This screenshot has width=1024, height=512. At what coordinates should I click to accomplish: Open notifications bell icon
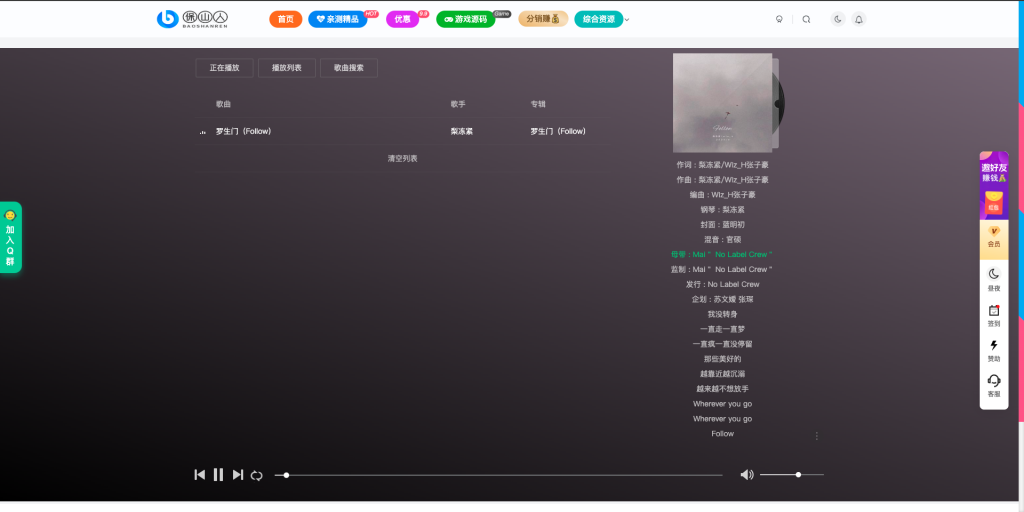pyautogui.click(x=859, y=20)
